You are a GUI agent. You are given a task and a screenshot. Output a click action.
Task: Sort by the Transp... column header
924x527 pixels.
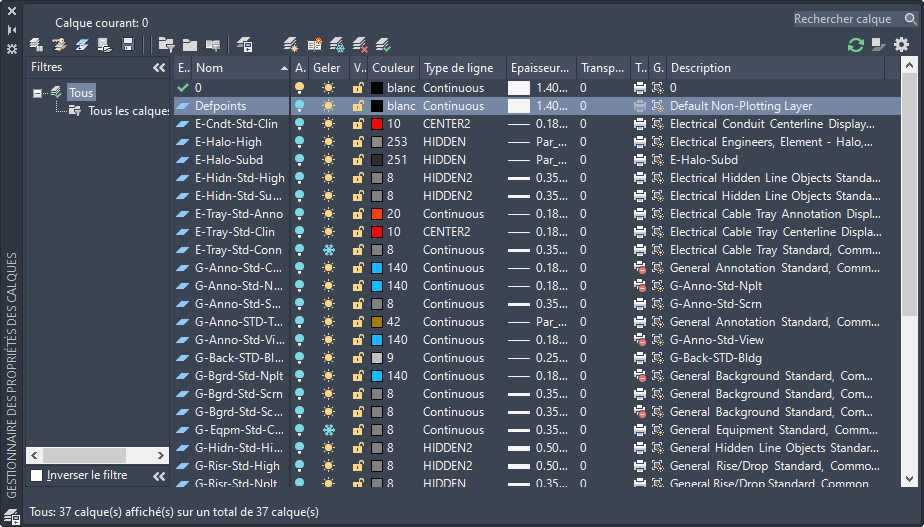pos(603,68)
